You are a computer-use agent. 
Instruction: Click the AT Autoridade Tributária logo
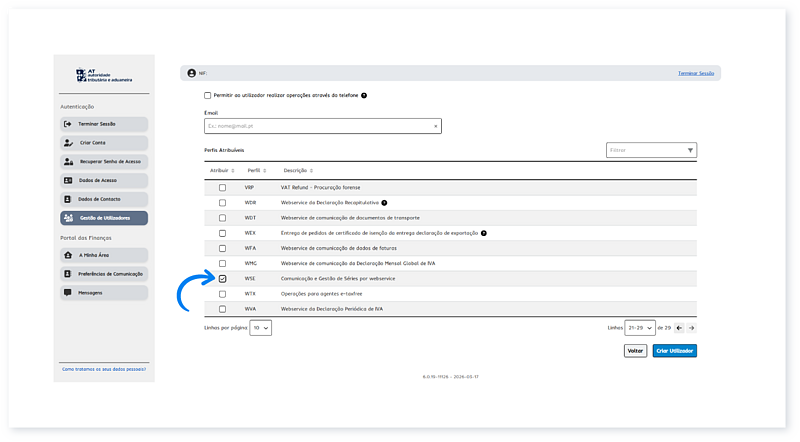(104, 76)
